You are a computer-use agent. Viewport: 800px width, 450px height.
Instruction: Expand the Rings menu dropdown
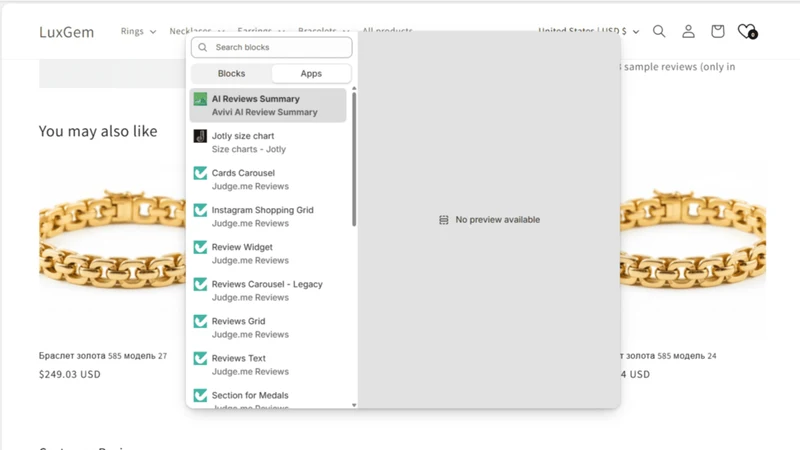[x=138, y=32]
